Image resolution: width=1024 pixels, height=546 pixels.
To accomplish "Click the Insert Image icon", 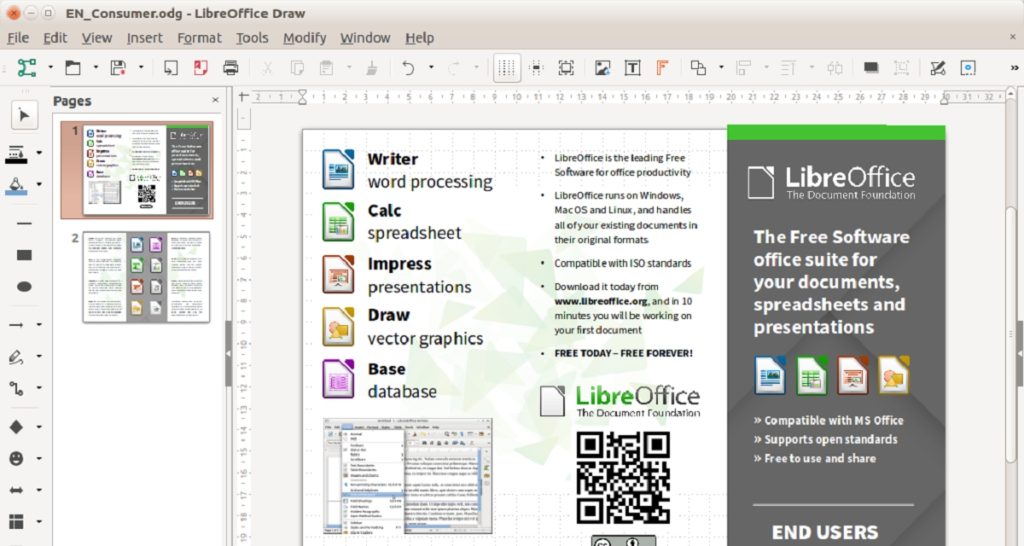I will pyautogui.click(x=602, y=68).
